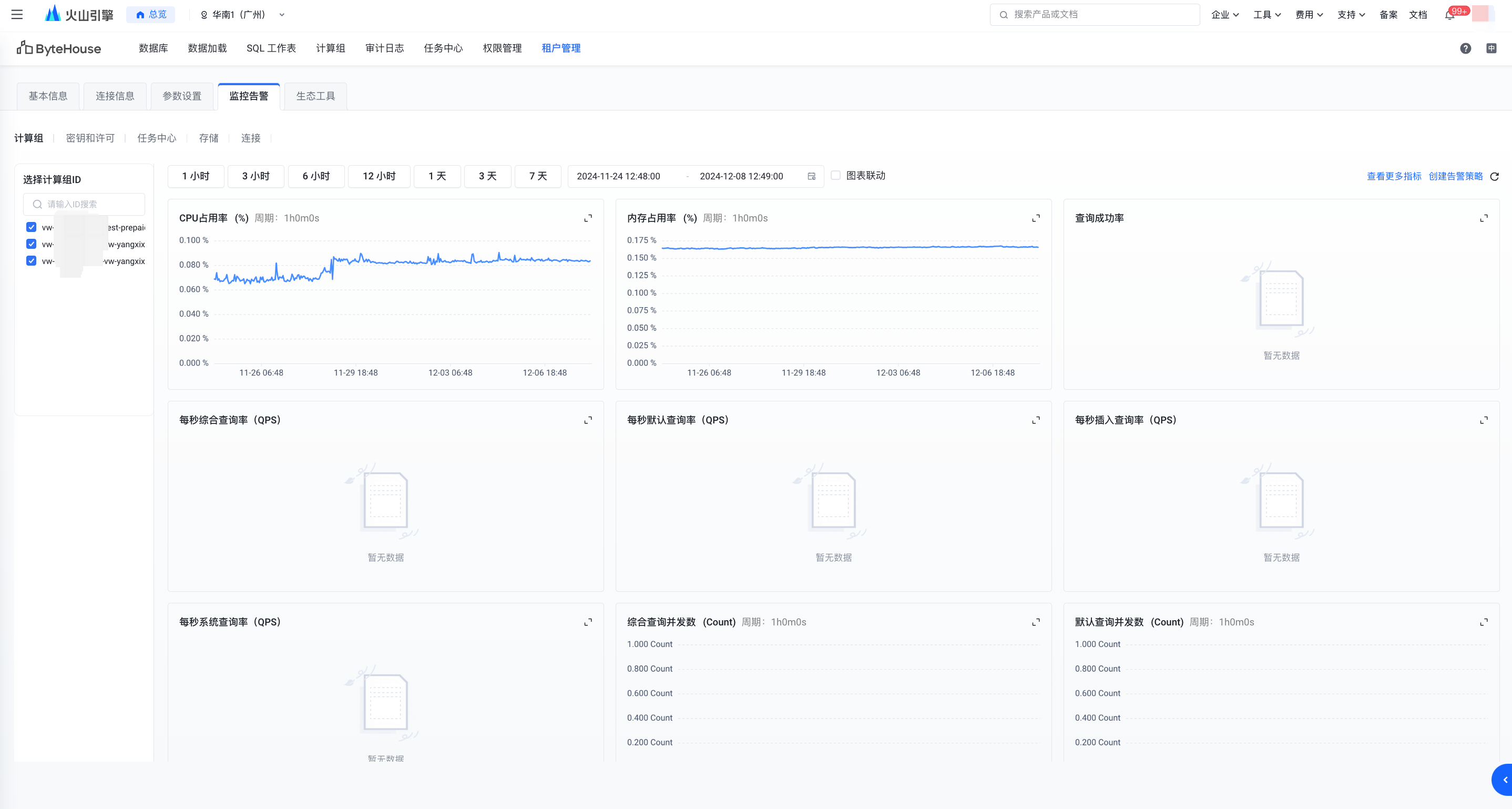Enable the 图表联动 checkbox

[x=835, y=176]
